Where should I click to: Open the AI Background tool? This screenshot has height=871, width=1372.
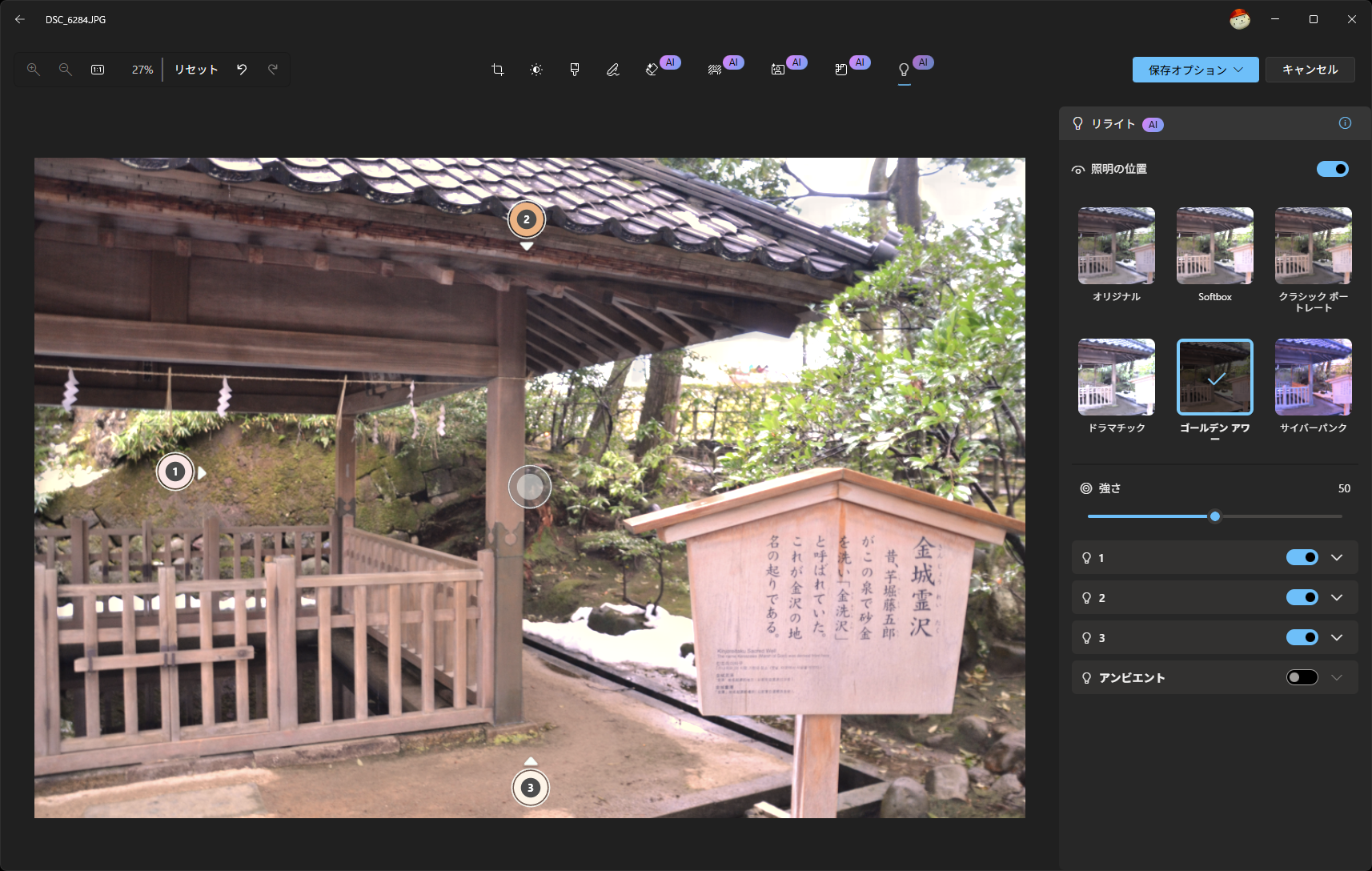click(x=715, y=70)
